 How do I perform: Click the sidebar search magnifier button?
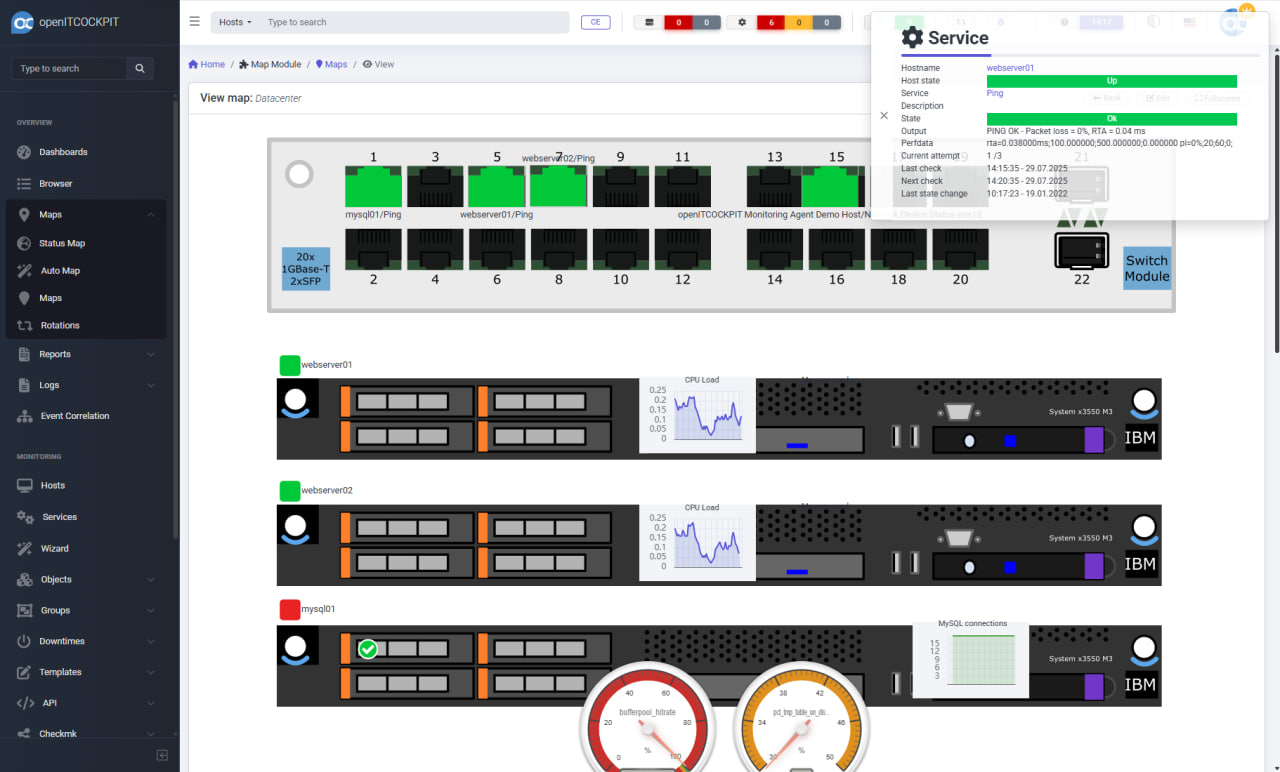pos(140,68)
